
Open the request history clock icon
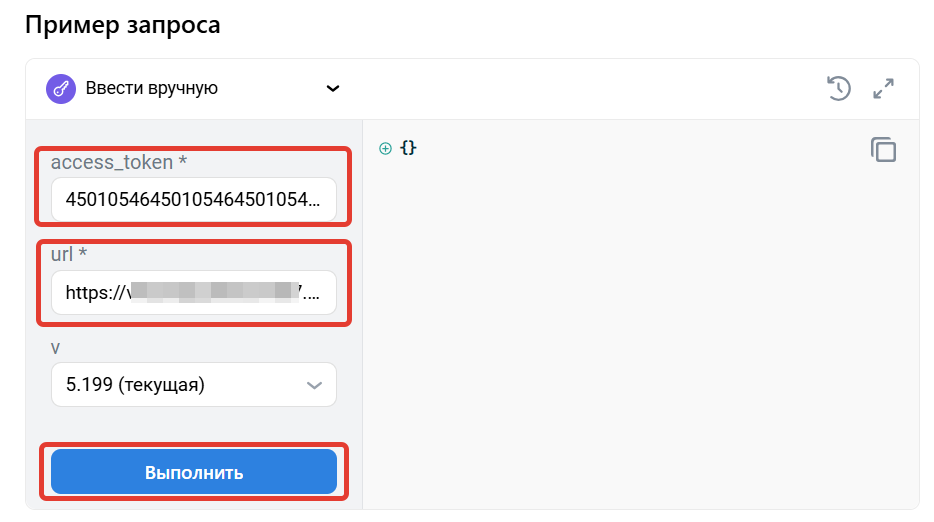[x=838, y=88]
